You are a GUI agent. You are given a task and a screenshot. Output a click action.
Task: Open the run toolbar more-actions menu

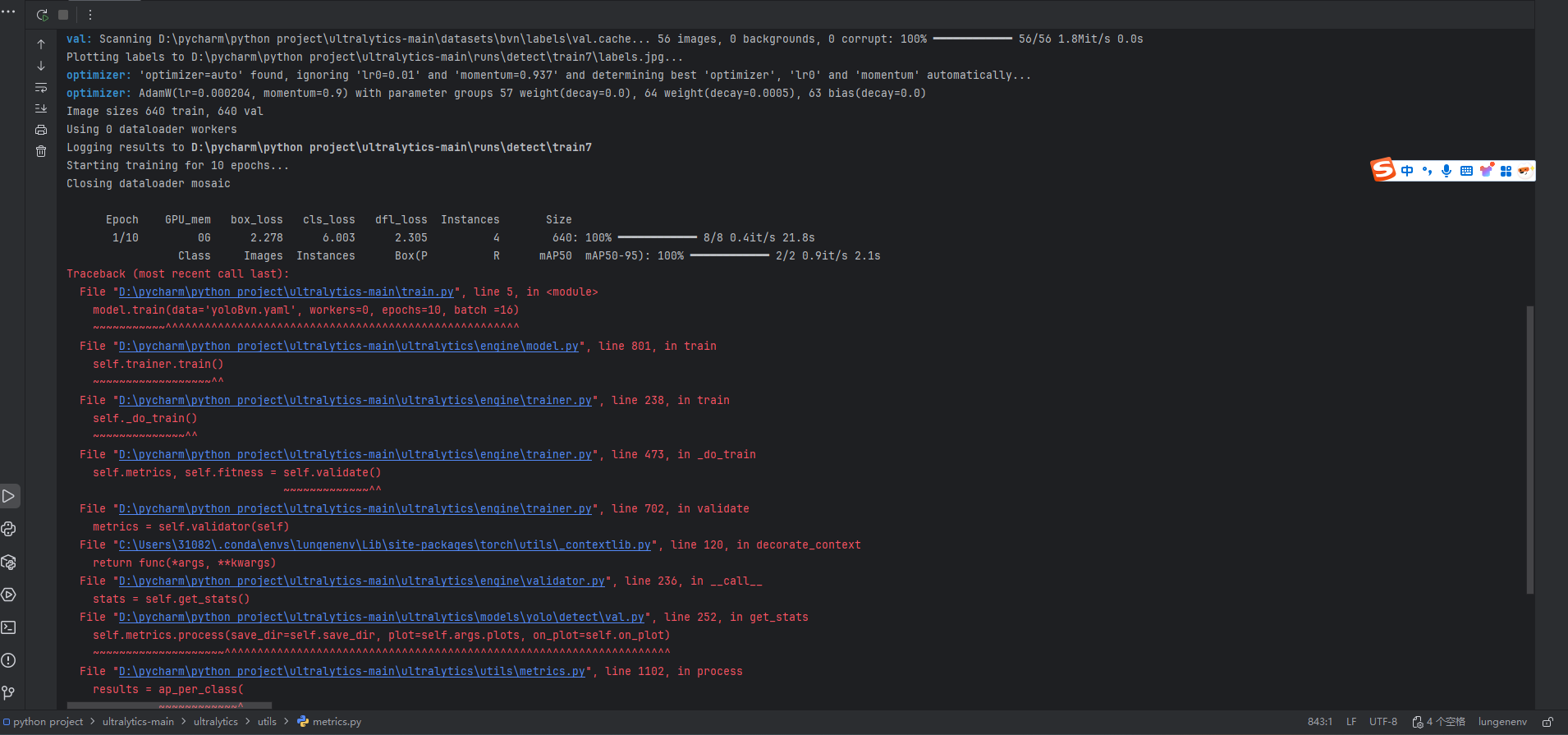pos(90,15)
